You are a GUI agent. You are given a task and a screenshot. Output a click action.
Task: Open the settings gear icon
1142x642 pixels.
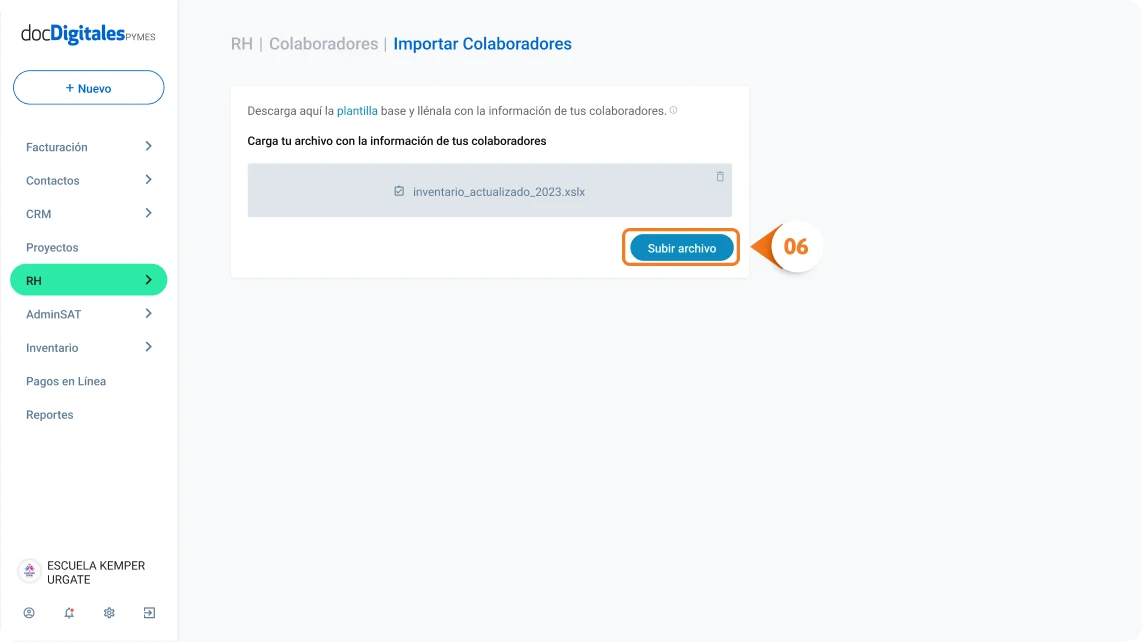(109, 613)
